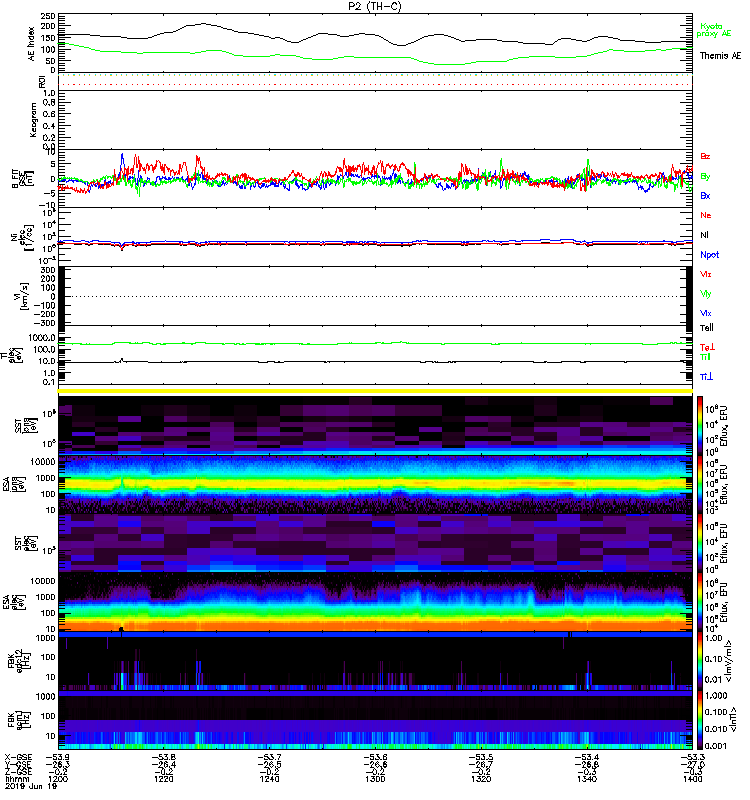Screen dimensions: 750x800
Task: Select the Themis AE legend label
Action: (720, 56)
